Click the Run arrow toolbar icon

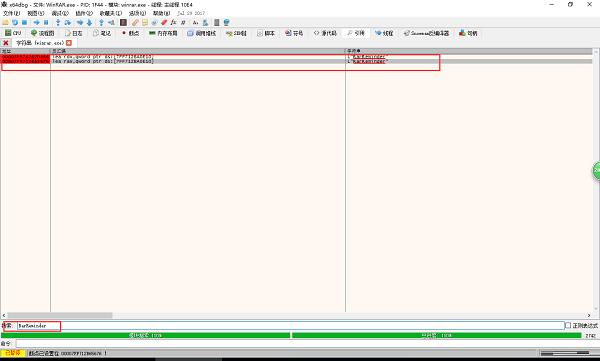tap(36, 23)
